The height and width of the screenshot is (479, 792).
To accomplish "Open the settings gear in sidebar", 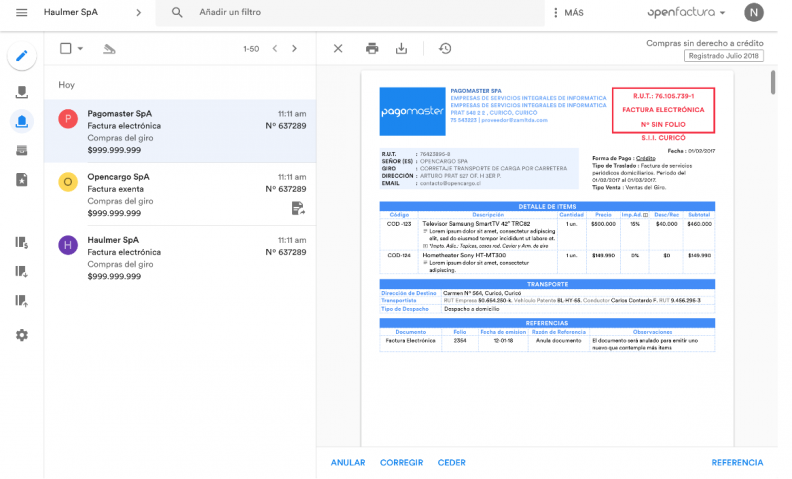I will (x=22, y=335).
